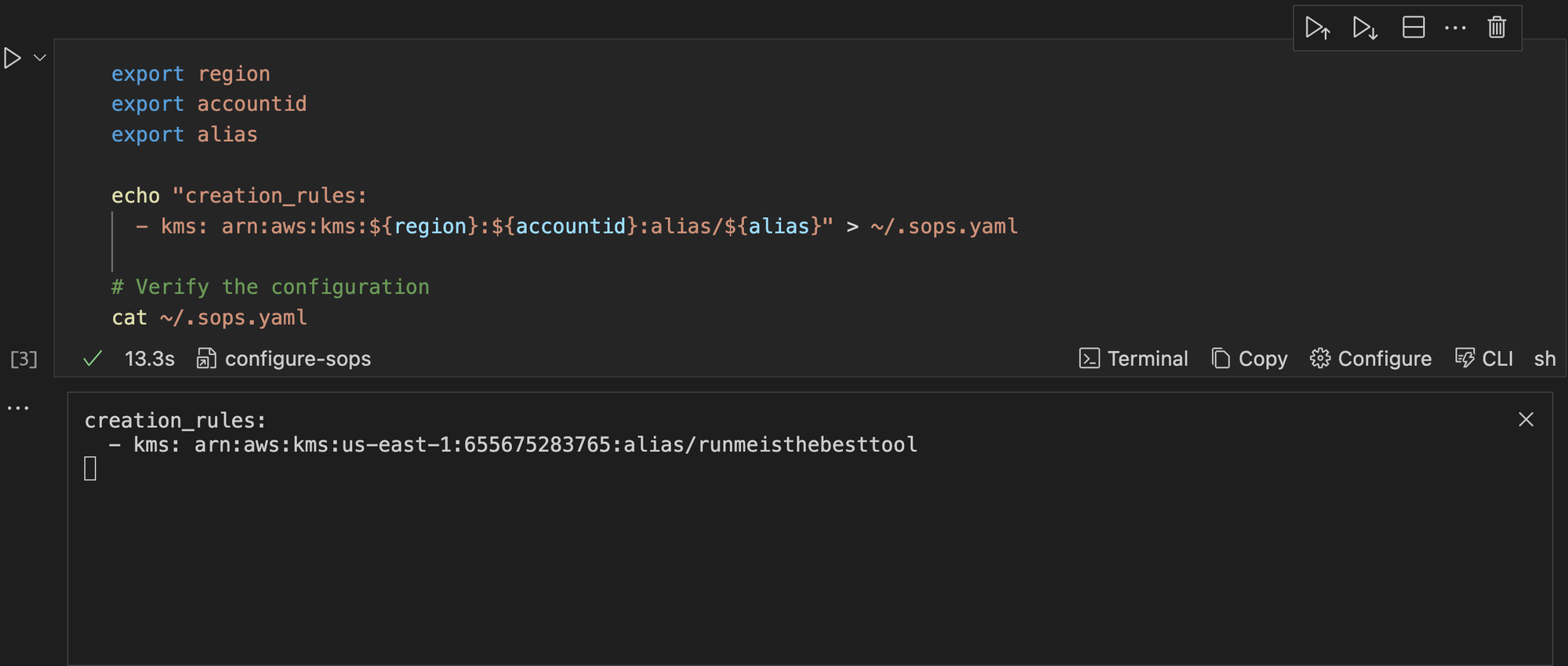This screenshot has width=1568, height=666.
Task: Click Execute Cell and Below icon
Action: tap(1365, 28)
